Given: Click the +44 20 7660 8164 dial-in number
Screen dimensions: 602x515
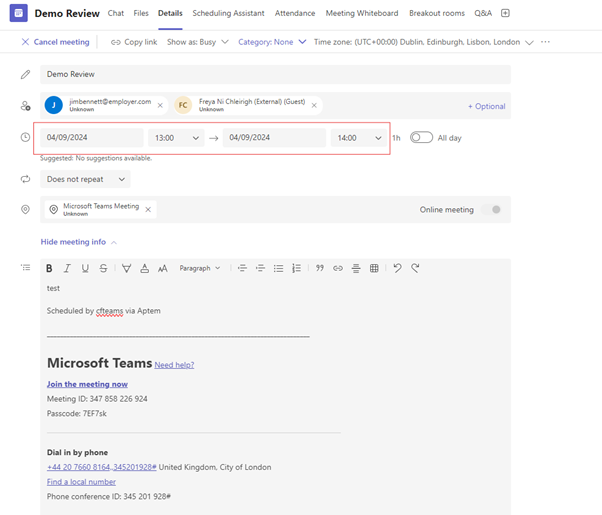Looking at the screenshot, I should click(x=101, y=467).
